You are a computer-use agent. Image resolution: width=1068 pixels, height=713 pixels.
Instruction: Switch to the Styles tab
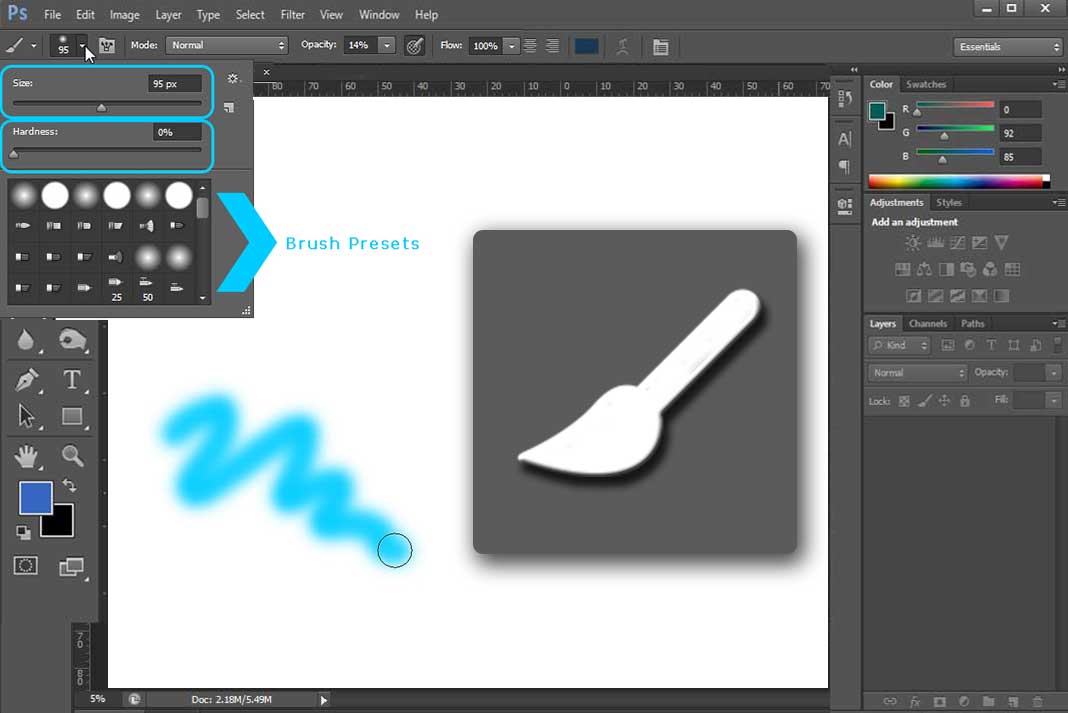point(948,202)
